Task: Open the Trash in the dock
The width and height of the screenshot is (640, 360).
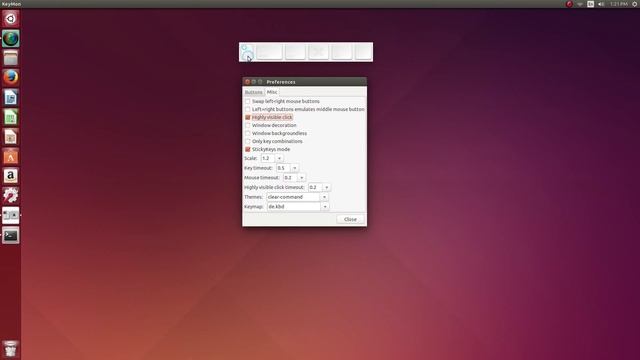Action: click(x=11, y=349)
